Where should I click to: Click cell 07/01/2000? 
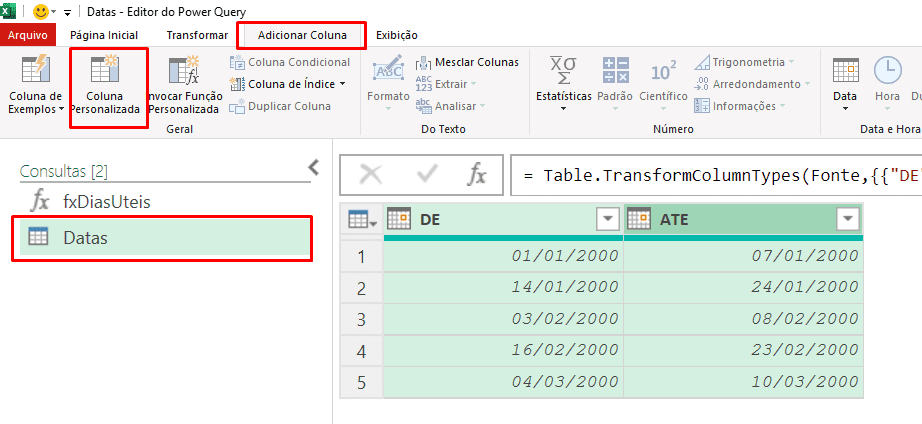(x=744, y=256)
